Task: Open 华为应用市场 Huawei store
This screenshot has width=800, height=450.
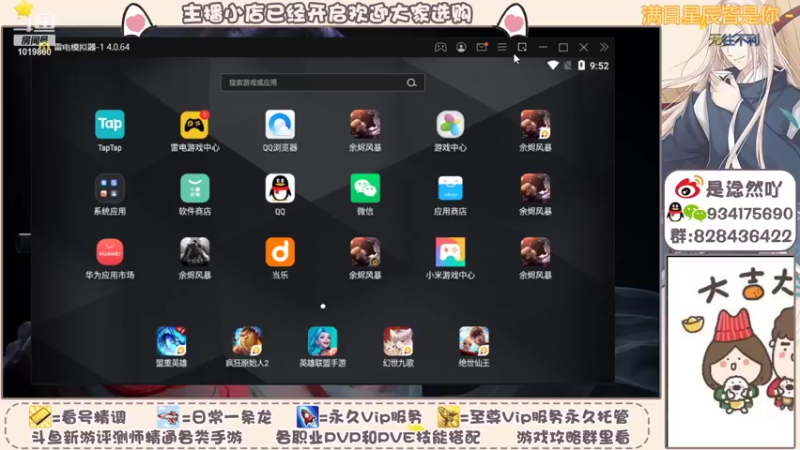Action: pos(110,252)
